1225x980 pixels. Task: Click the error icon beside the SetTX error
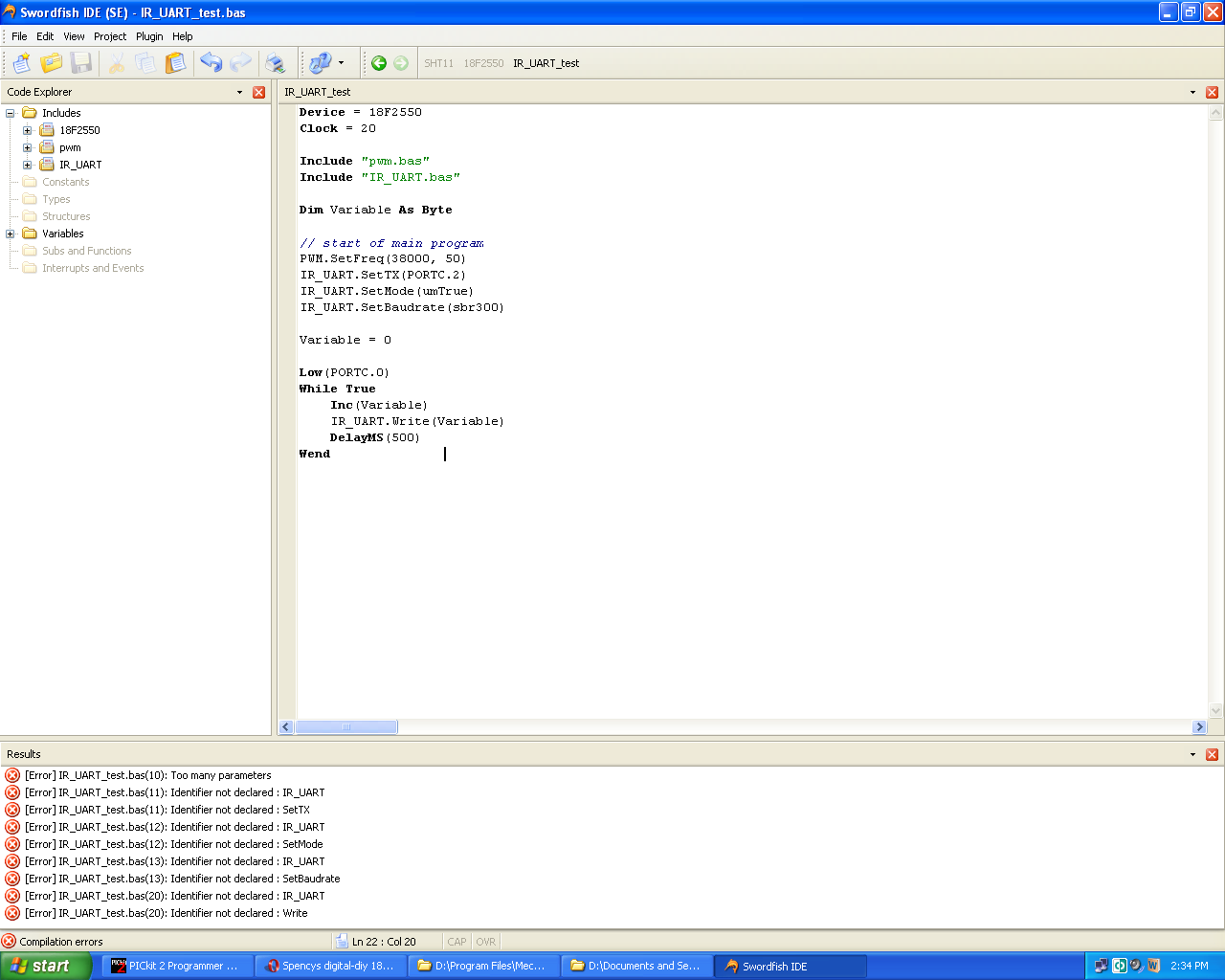(x=12, y=810)
